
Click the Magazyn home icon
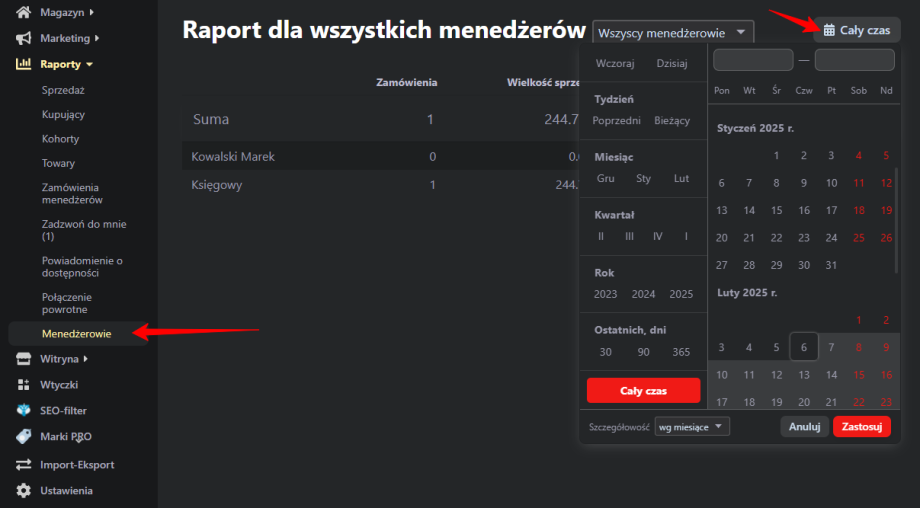[x=23, y=12]
